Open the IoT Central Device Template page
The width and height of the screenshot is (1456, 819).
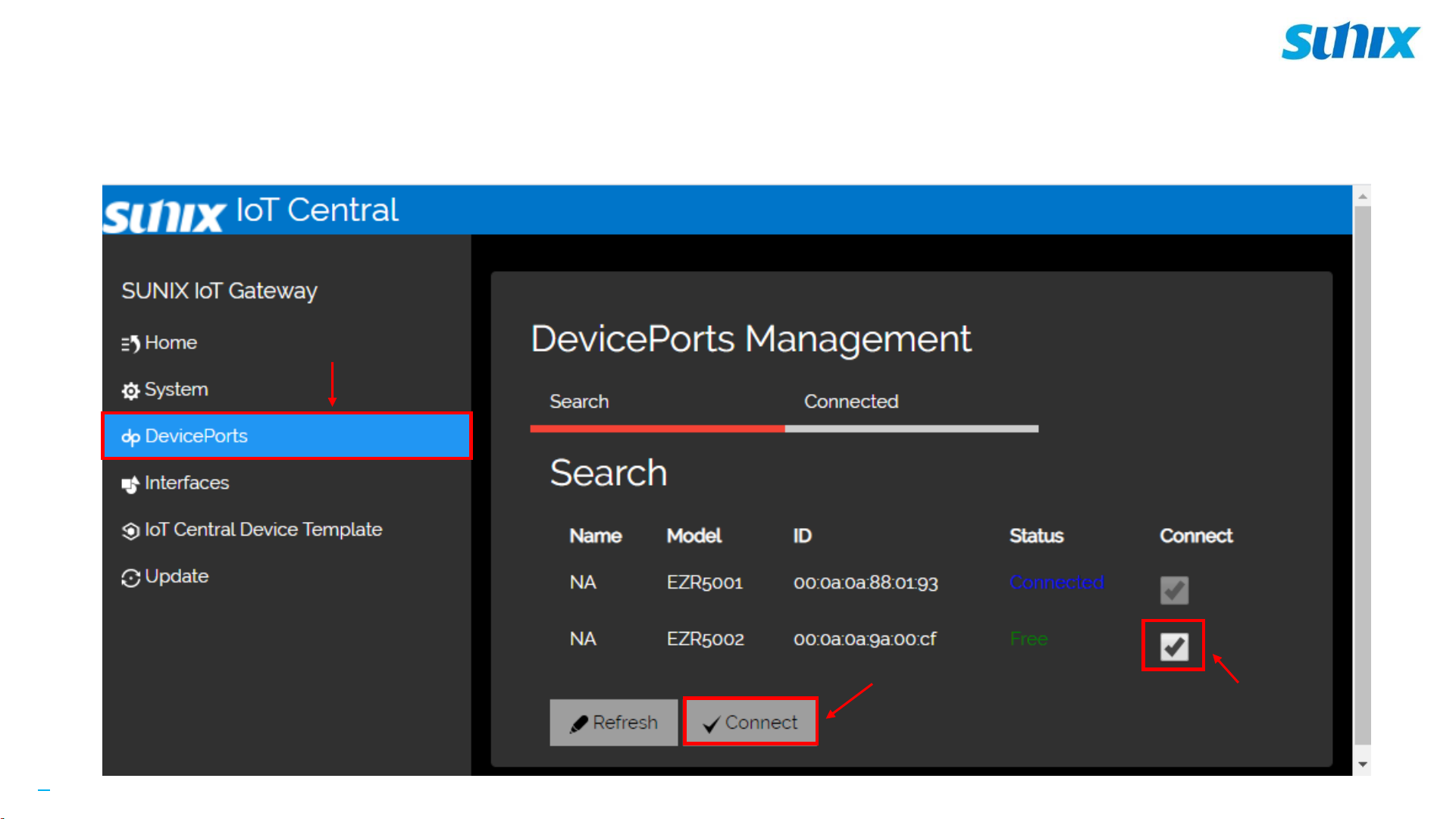pyautogui.click(x=263, y=530)
